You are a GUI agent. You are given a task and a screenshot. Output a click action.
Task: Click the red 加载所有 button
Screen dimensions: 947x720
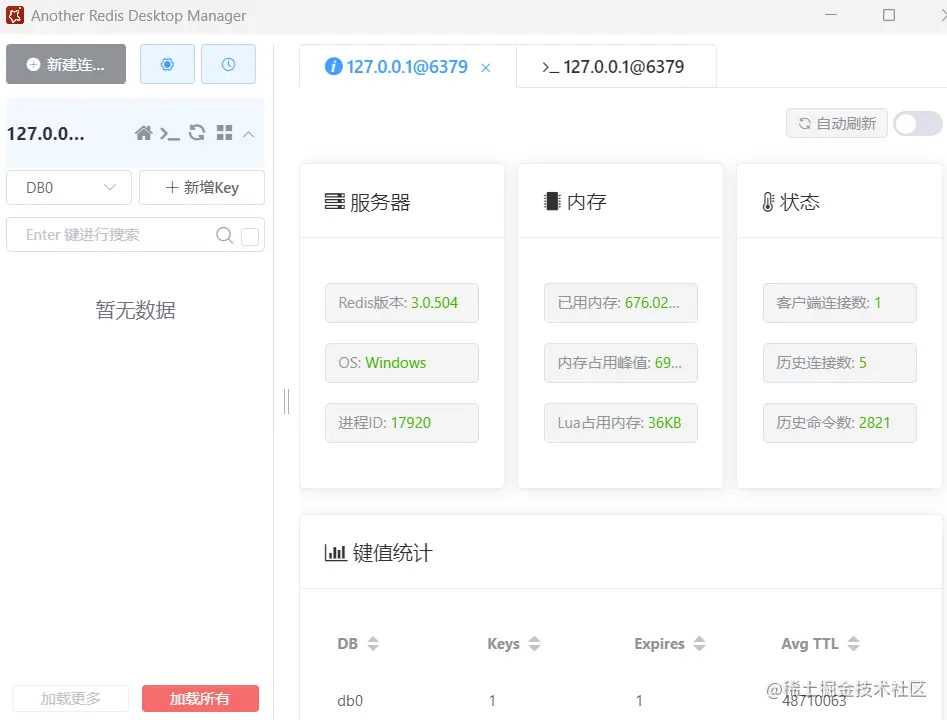coord(201,699)
